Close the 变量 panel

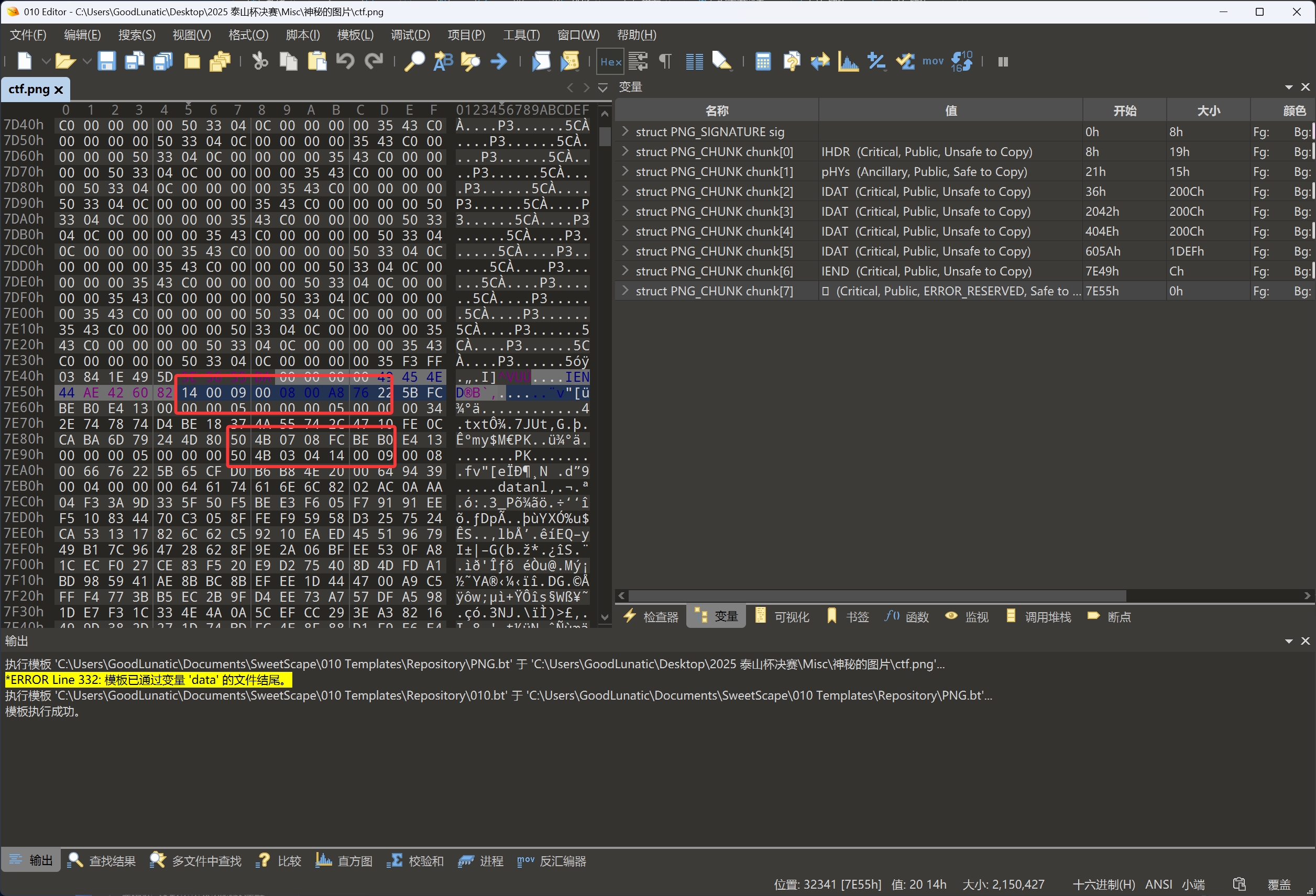tap(1305, 86)
